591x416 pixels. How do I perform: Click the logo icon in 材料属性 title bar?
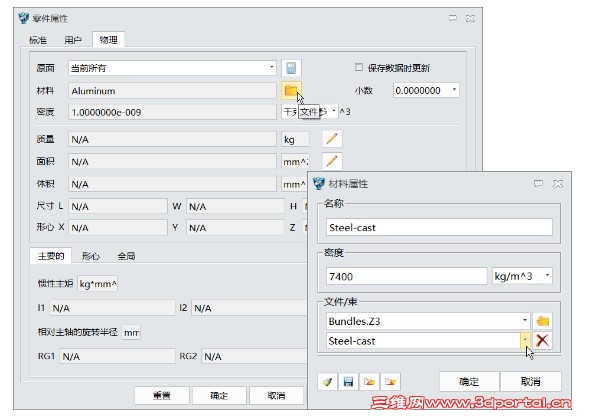coord(319,184)
